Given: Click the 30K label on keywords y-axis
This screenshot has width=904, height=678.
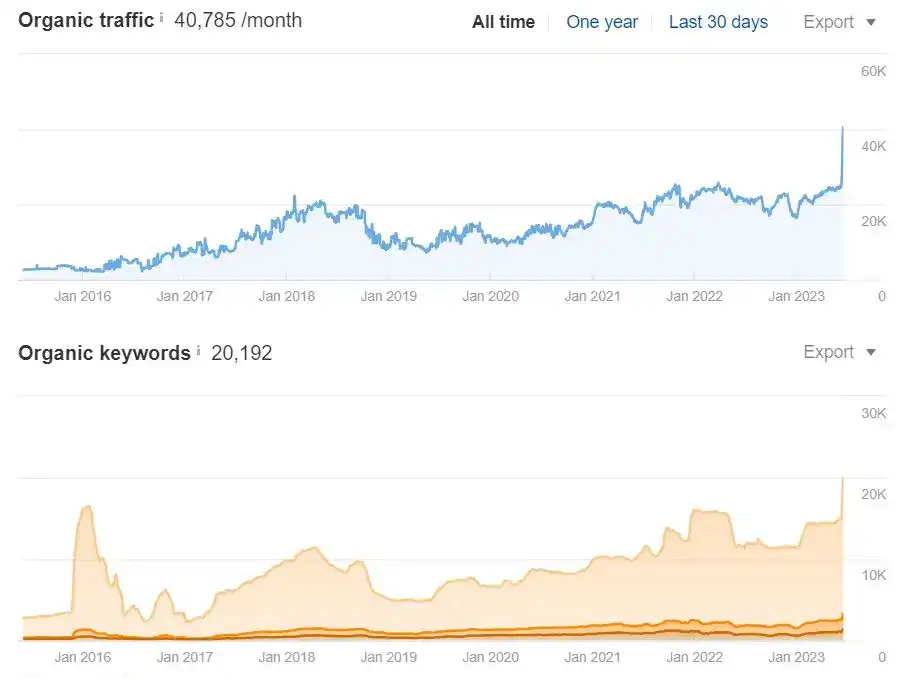Looking at the screenshot, I should pyautogui.click(x=873, y=414).
